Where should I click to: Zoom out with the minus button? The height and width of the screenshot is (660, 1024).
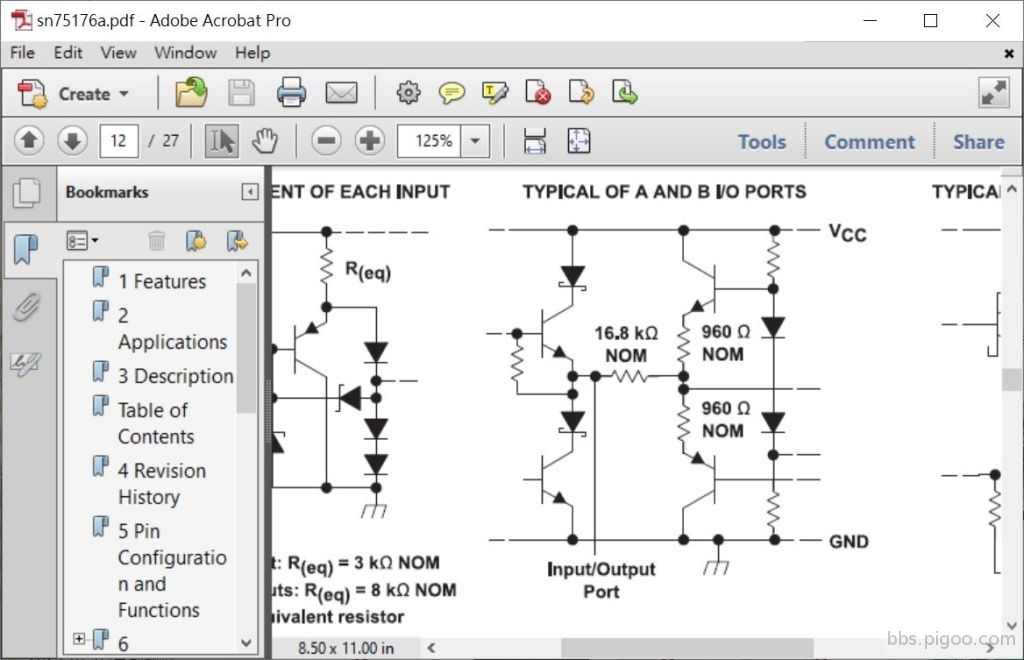coord(326,140)
